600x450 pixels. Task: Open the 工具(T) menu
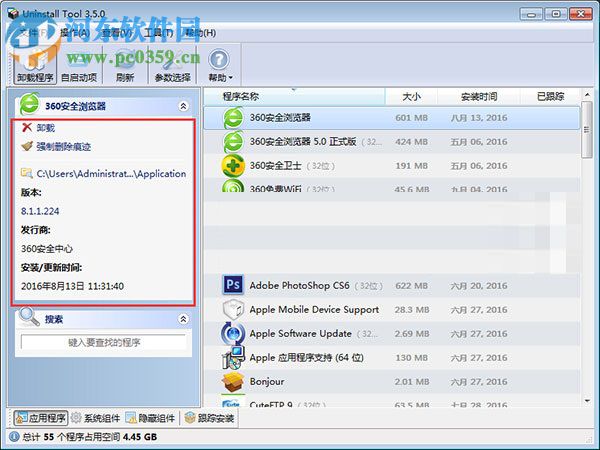(x=158, y=33)
